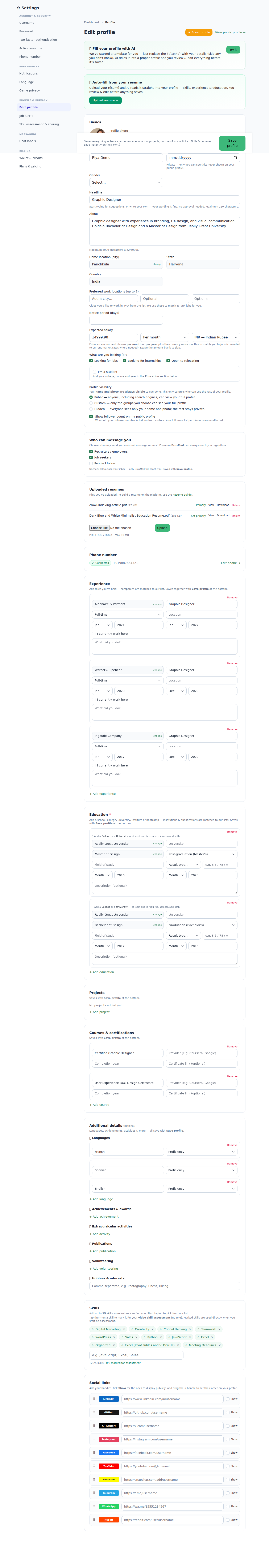Screen dimensions: 269x1568
Task: Enable messages from People I follow
Action: [x=91, y=463]
